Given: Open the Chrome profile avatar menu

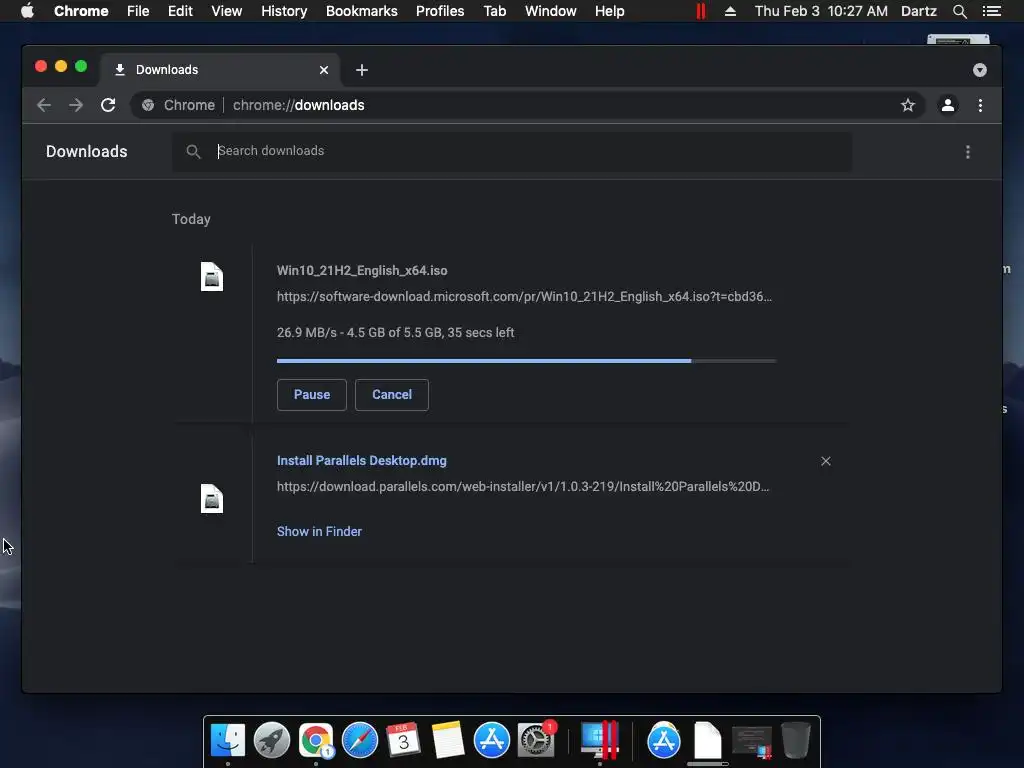Looking at the screenshot, I should point(948,105).
